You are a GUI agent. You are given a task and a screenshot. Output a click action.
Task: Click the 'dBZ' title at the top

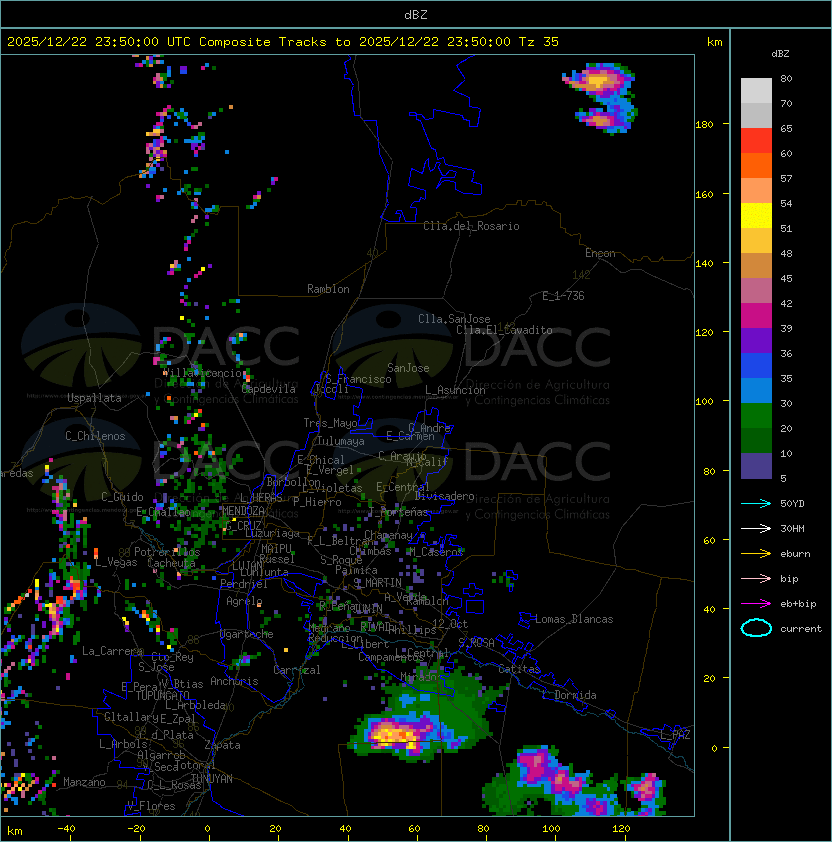(x=416, y=15)
